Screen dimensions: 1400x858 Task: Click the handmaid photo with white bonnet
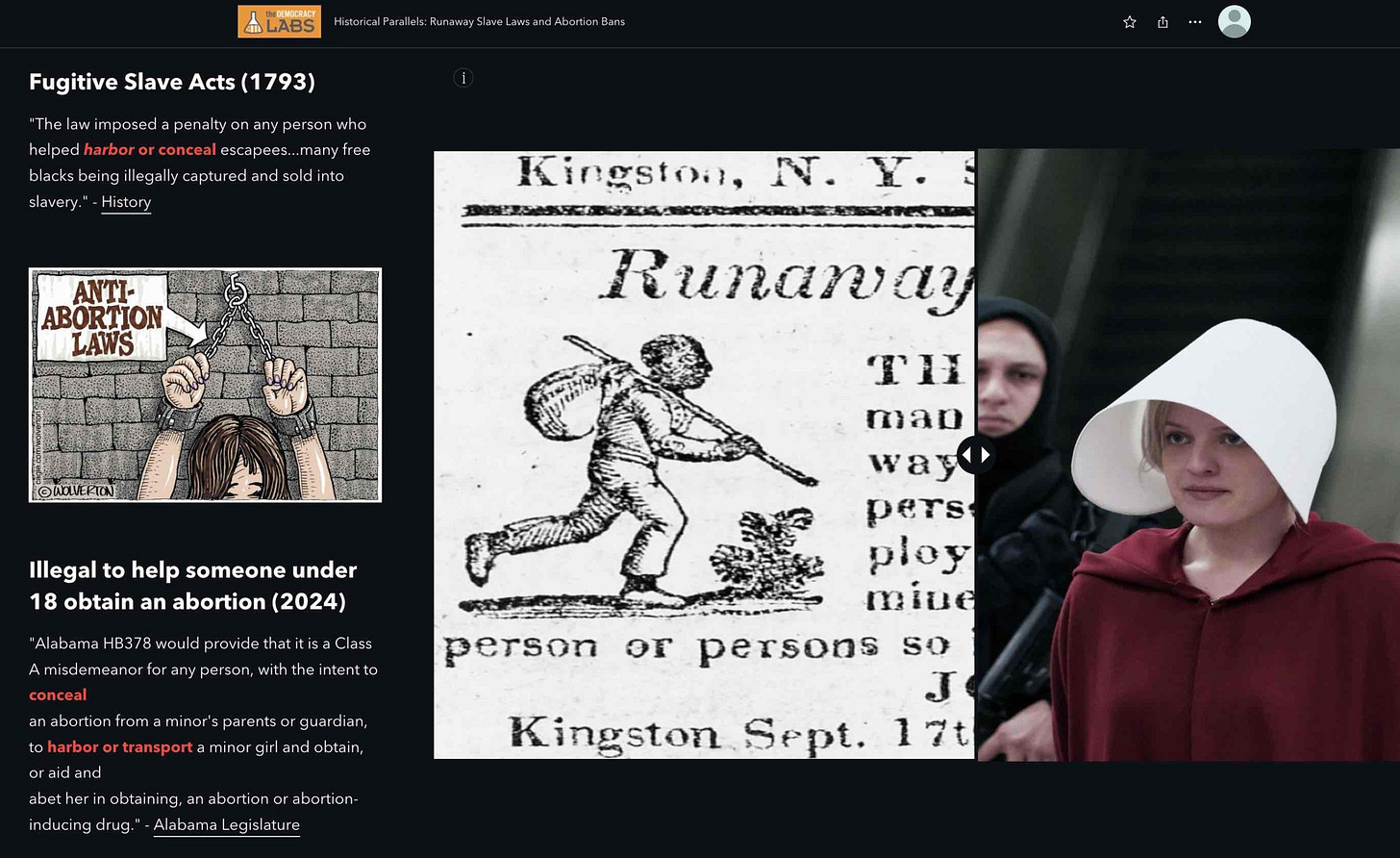pos(1188,455)
